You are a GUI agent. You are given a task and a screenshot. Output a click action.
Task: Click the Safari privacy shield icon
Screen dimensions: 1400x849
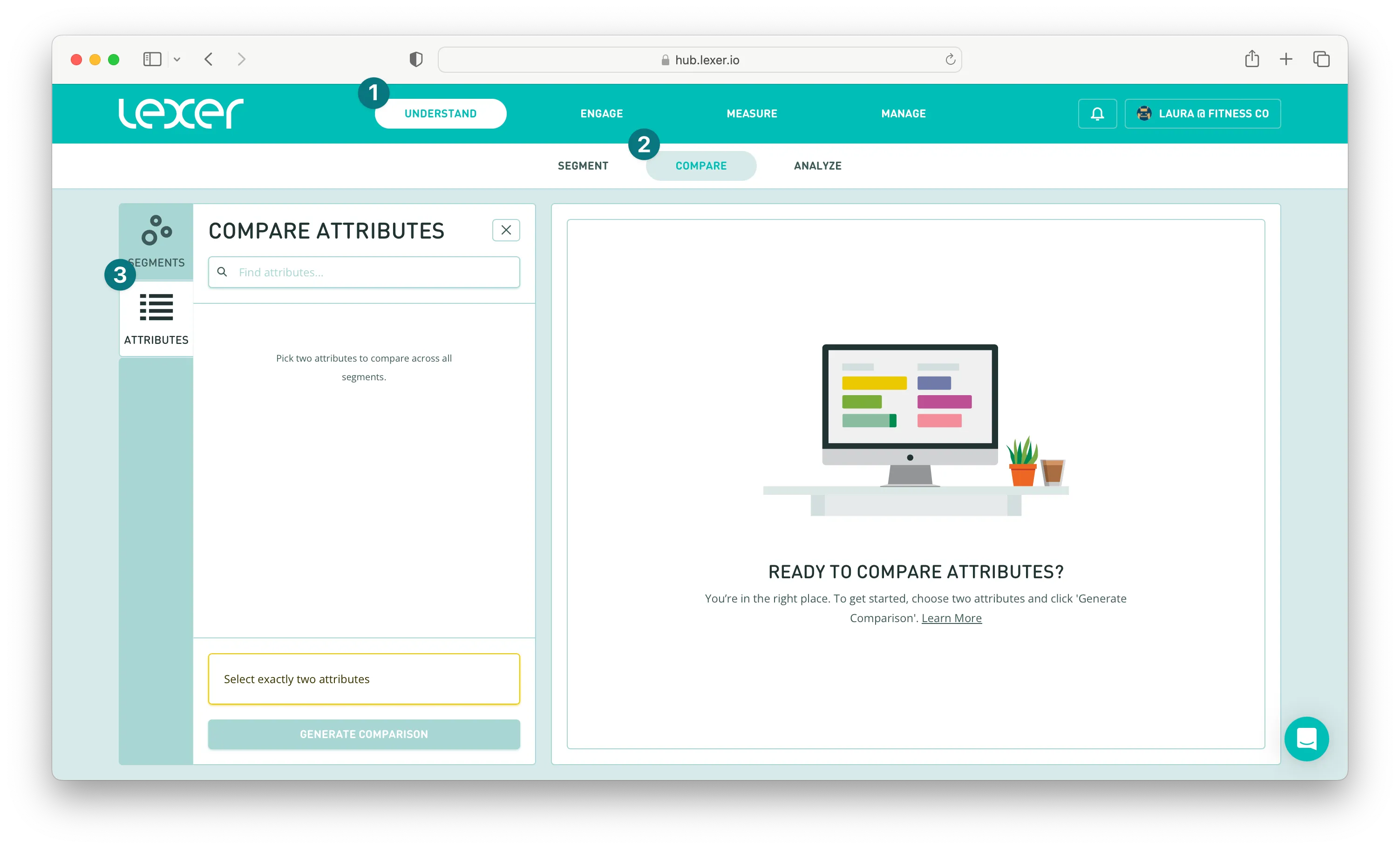(416, 59)
